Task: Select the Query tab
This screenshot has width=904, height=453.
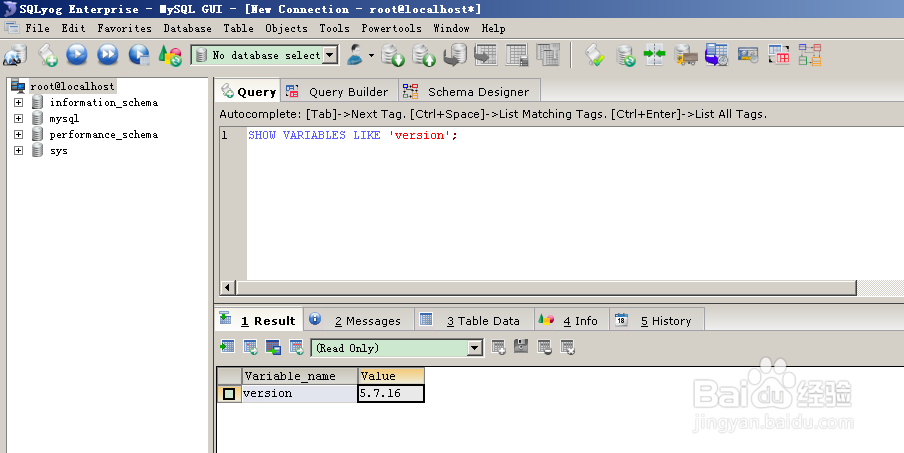Action: [x=248, y=91]
